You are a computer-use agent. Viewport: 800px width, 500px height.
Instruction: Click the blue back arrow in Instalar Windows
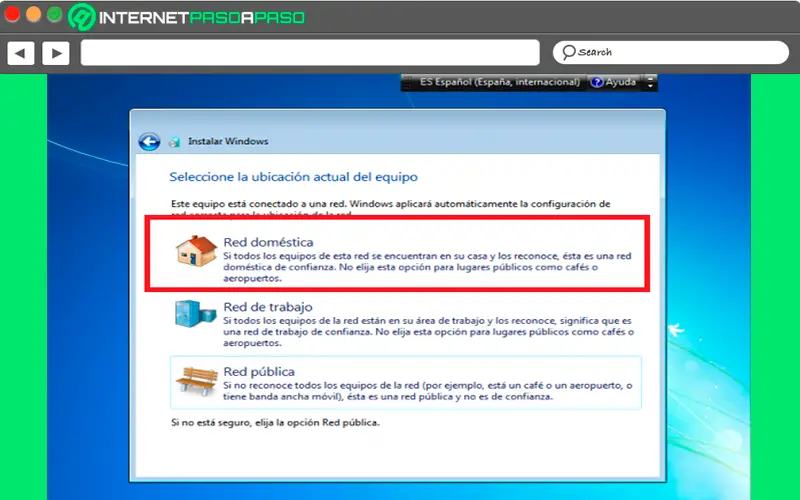point(149,142)
